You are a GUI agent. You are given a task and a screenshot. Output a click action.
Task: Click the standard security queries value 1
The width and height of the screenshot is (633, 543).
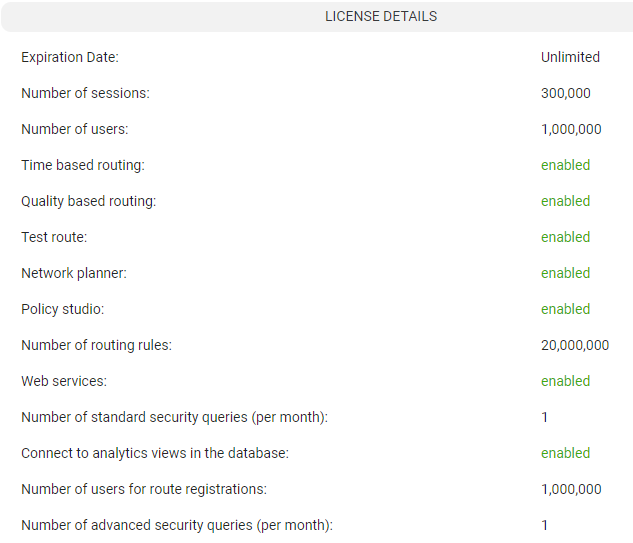click(545, 417)
